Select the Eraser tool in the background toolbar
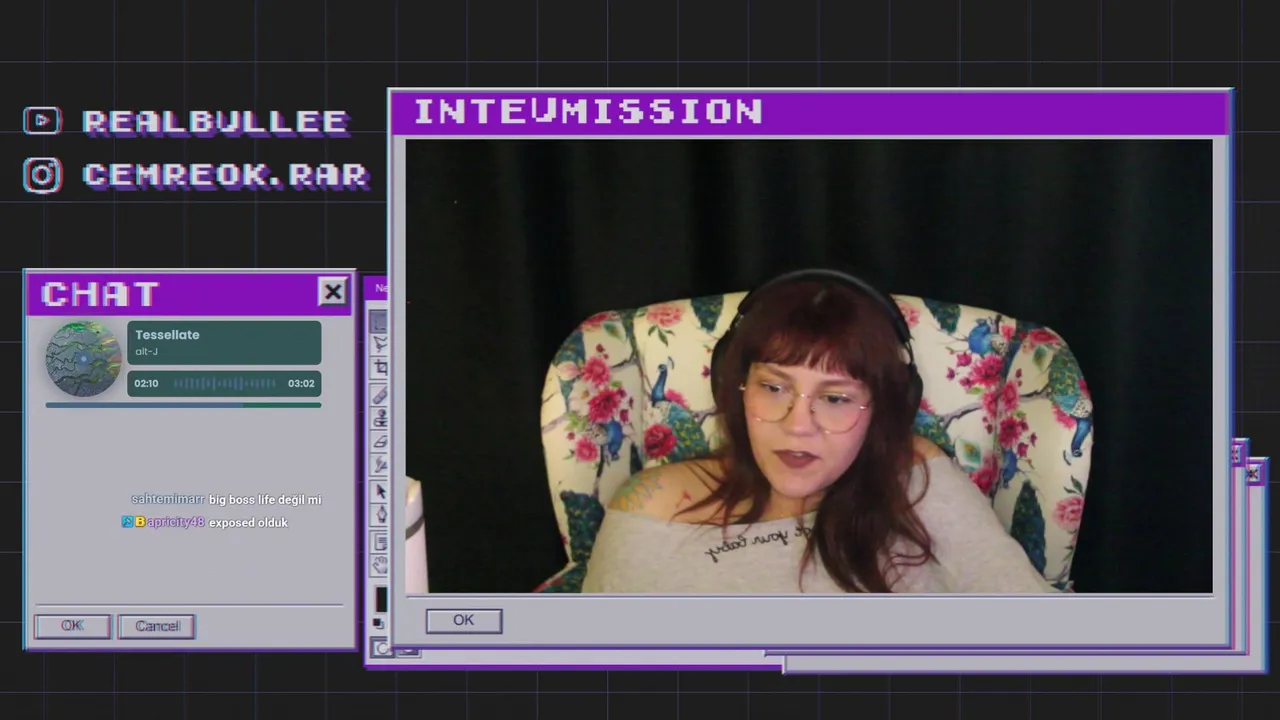Viewport: 1280px width, 720px height. [x=379, y=442]
